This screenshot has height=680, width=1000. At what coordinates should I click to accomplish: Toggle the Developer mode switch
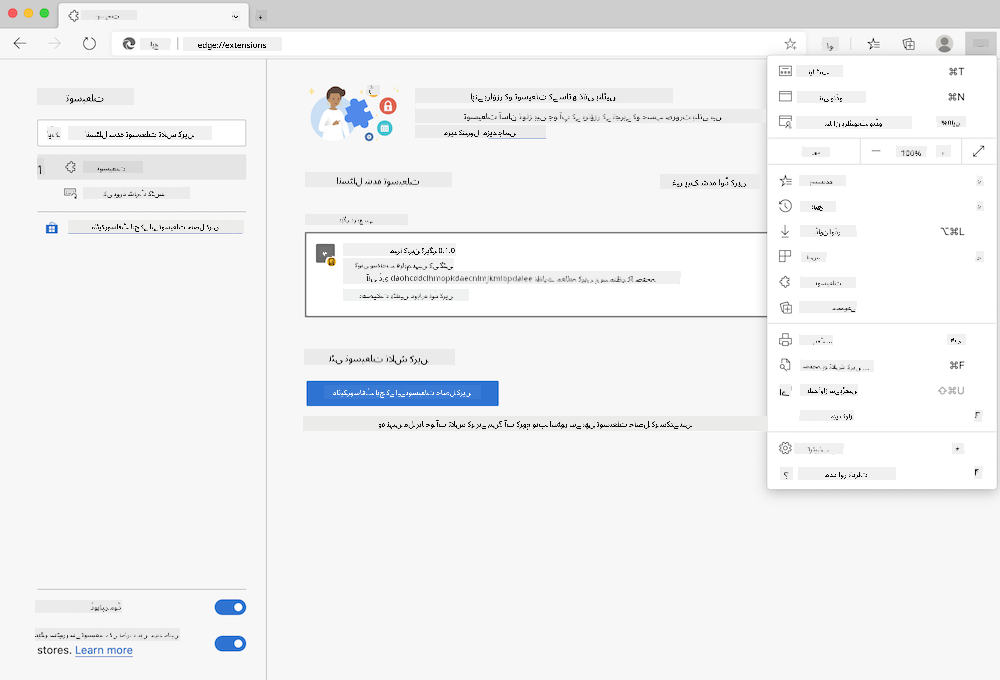click(x=230, y=607)
